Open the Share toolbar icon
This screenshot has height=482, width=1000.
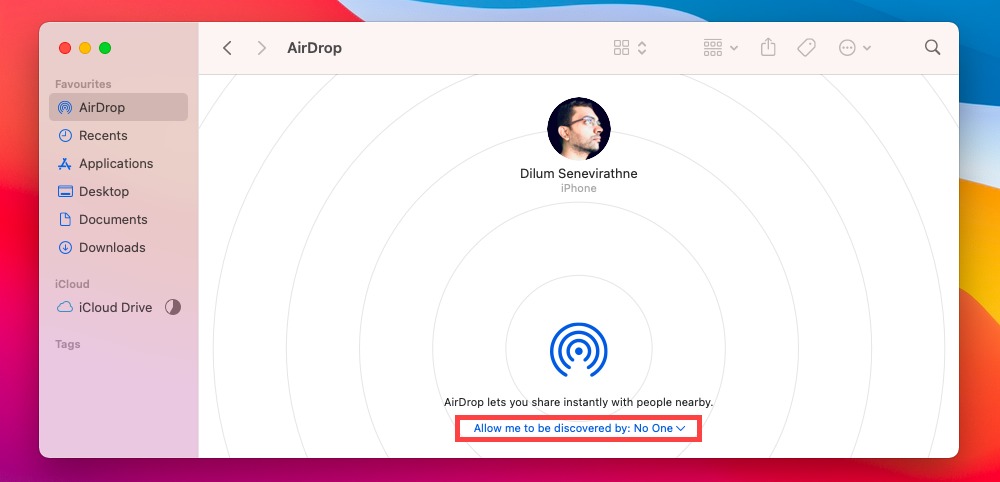pos(768,48)
